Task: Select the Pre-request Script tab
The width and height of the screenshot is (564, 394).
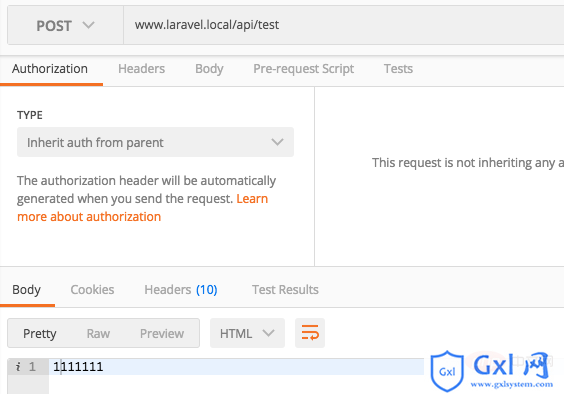Action: 303,69
